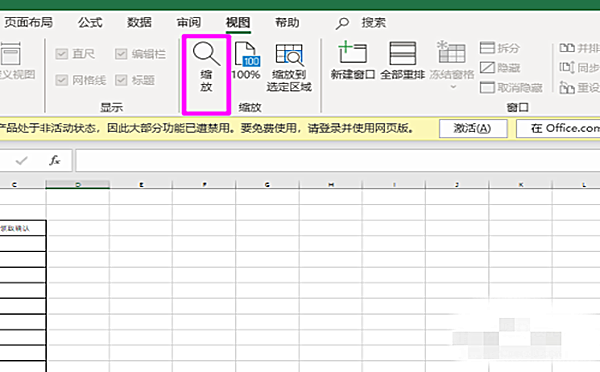
Task: Click Synchronous Scrolling (同步) icon
Action: pyautogui.click(x=567, y=68)
